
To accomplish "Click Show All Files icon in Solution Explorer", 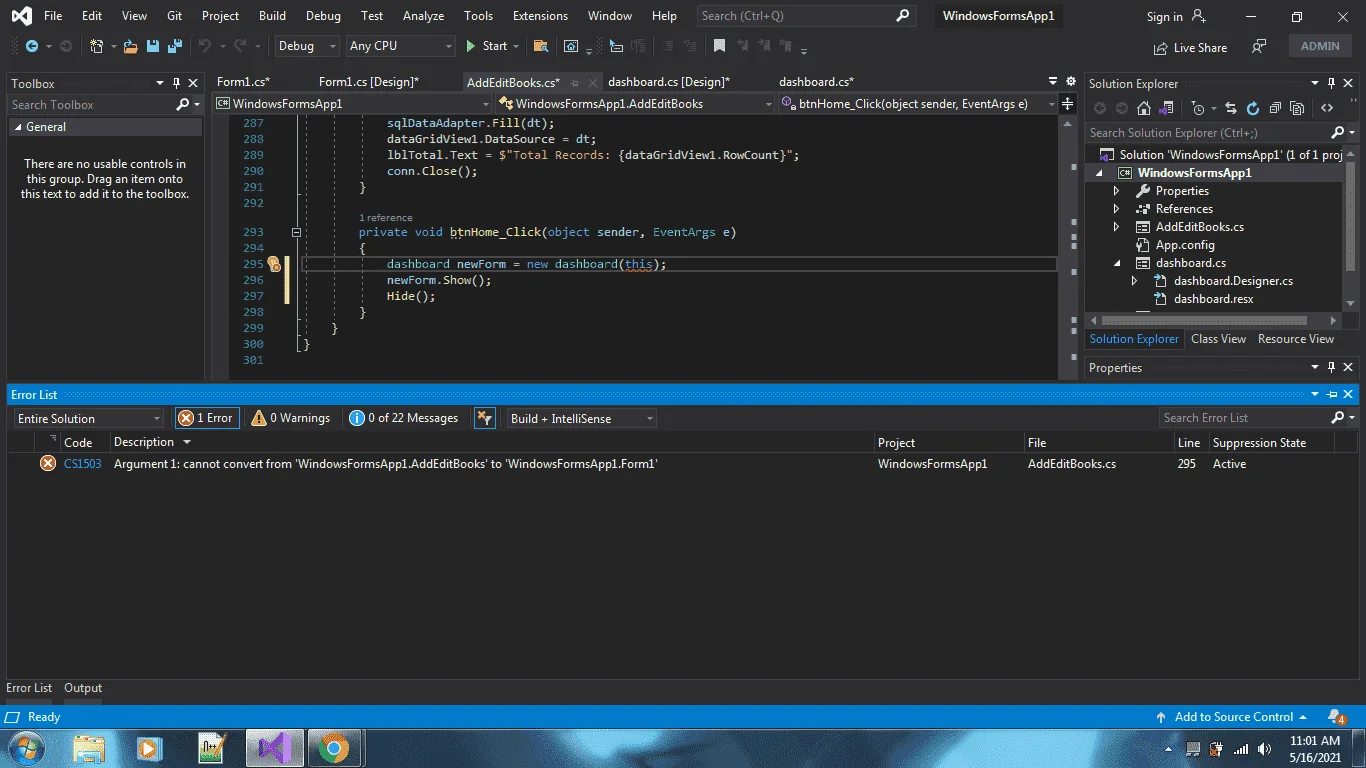I will pyautogui.click(x=1298, y=108).
